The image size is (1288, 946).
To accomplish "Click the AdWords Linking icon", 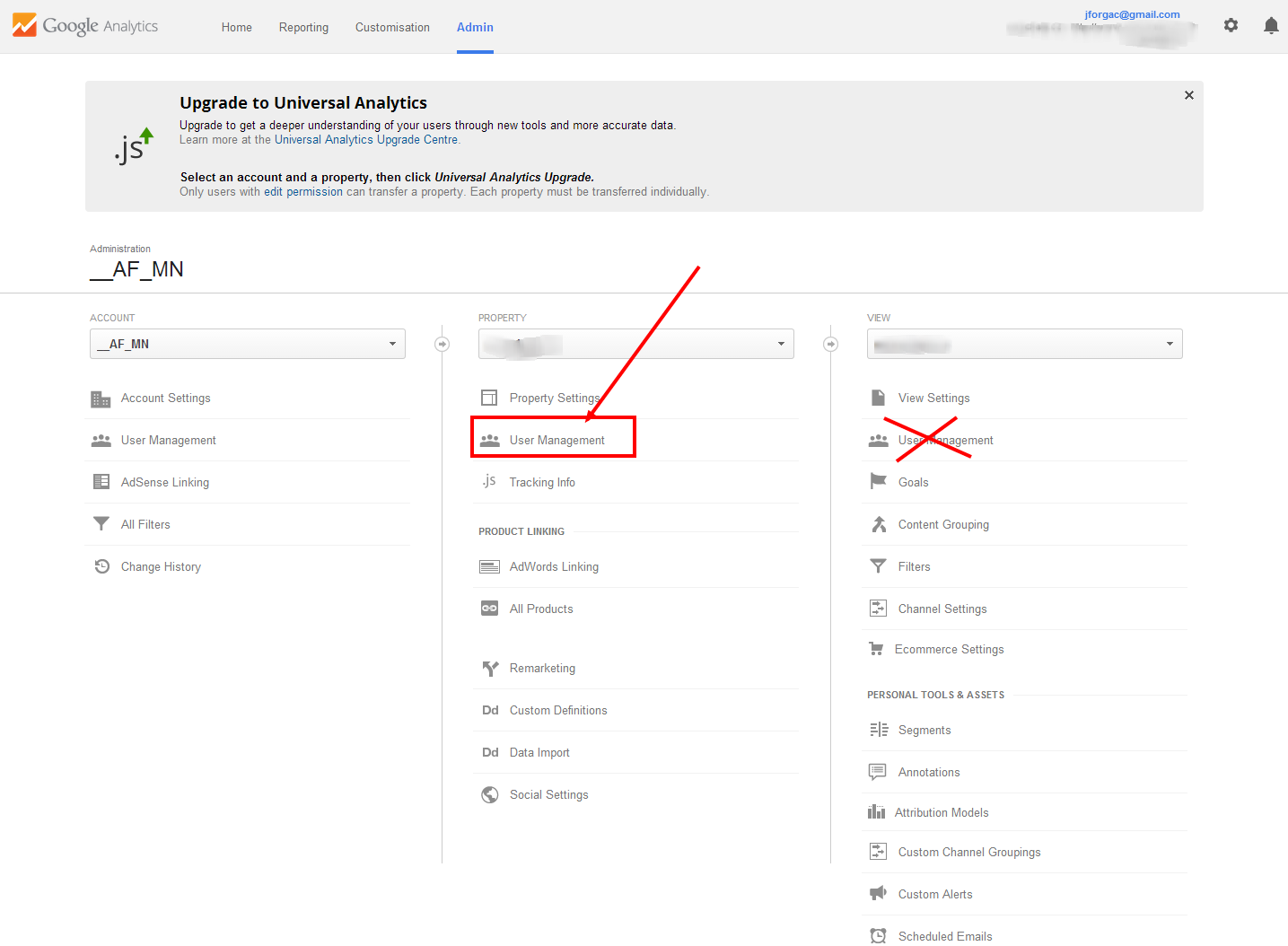I will 489,566.
